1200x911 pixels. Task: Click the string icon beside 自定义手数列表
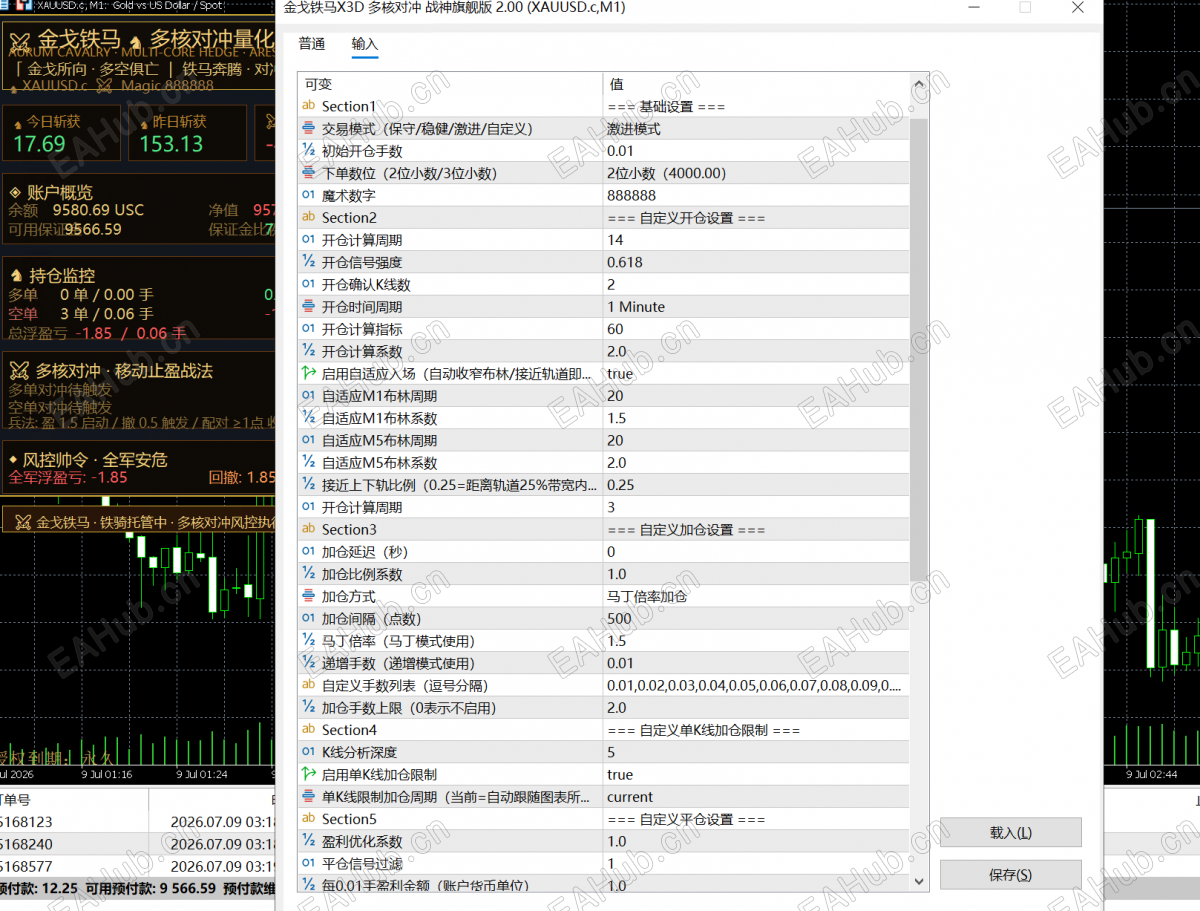(x=308, y=685)
